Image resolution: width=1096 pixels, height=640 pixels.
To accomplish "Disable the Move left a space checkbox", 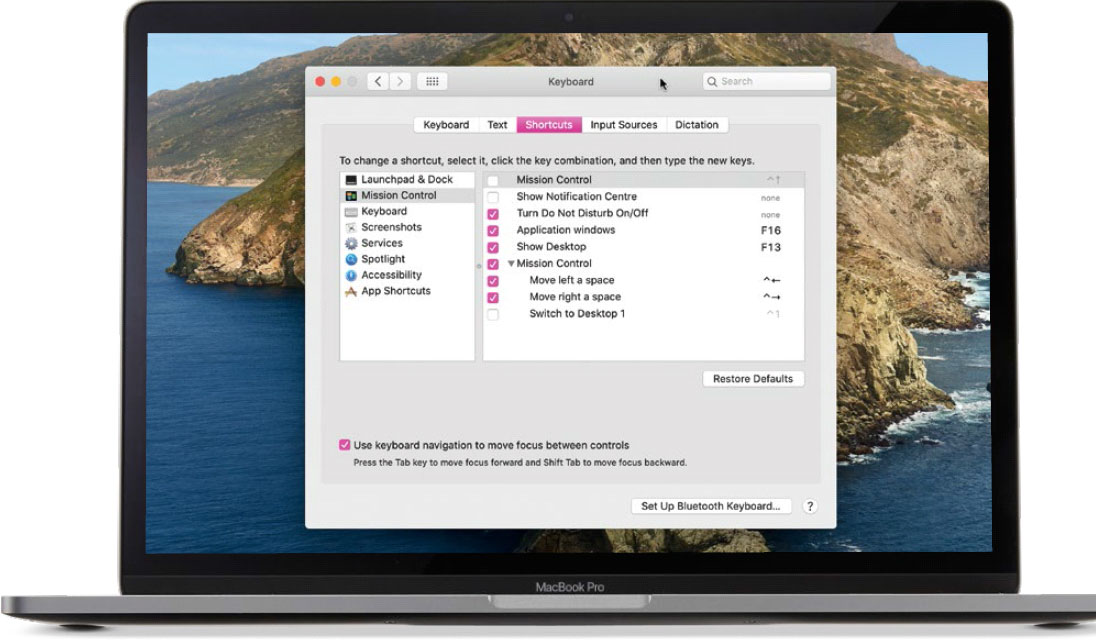I will pos(493,281).
